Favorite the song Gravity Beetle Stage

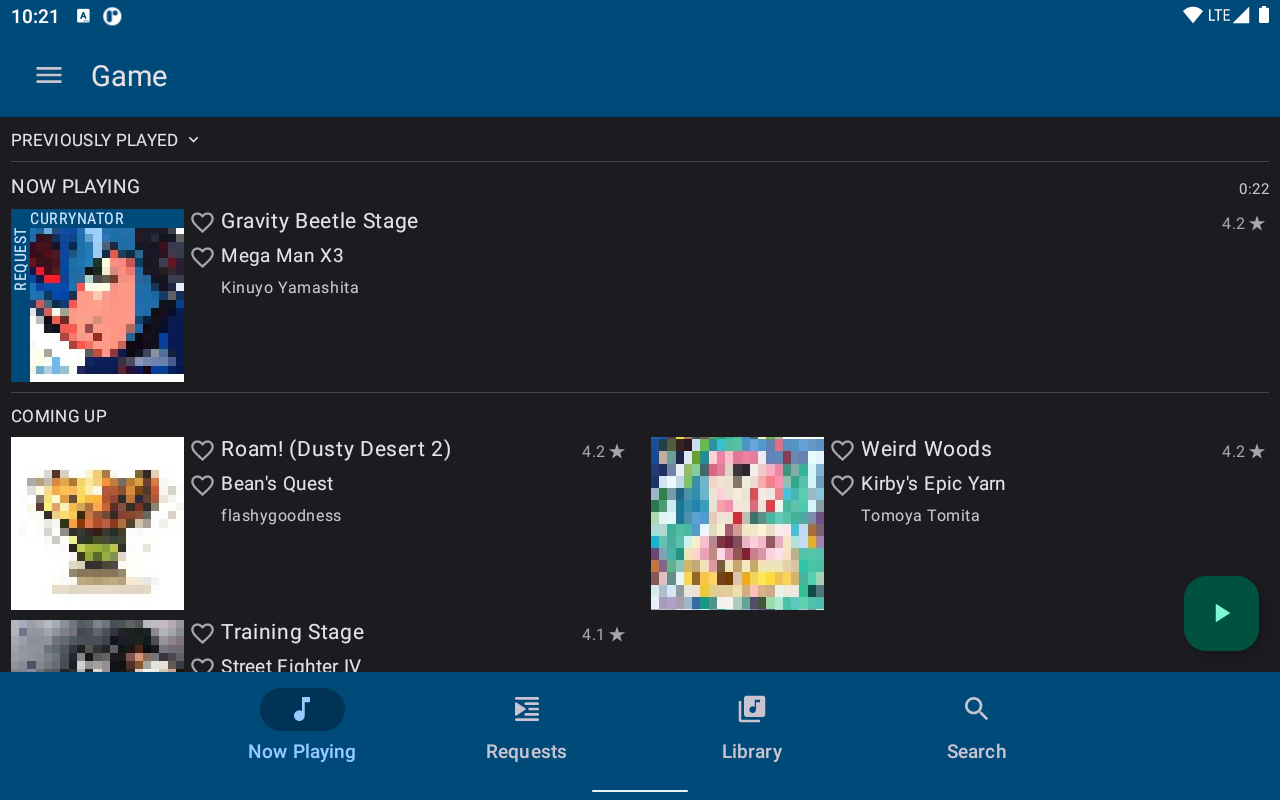(x=203, y=222)
